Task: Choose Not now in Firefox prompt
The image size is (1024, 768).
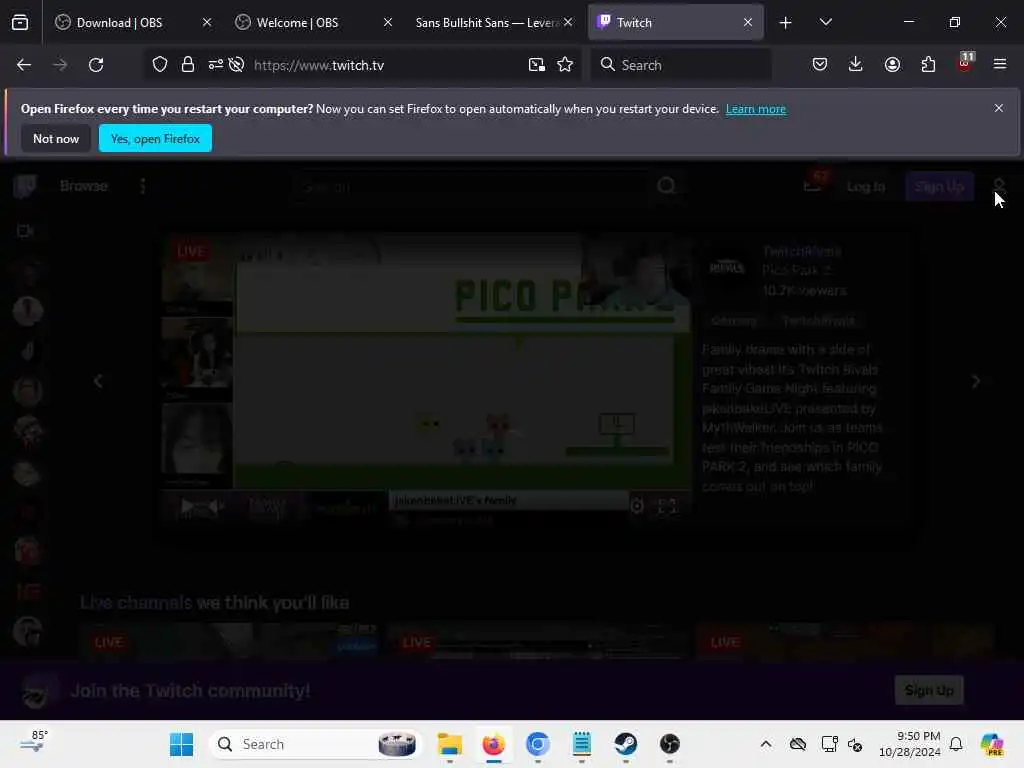Action: click(x=56, y=138)
